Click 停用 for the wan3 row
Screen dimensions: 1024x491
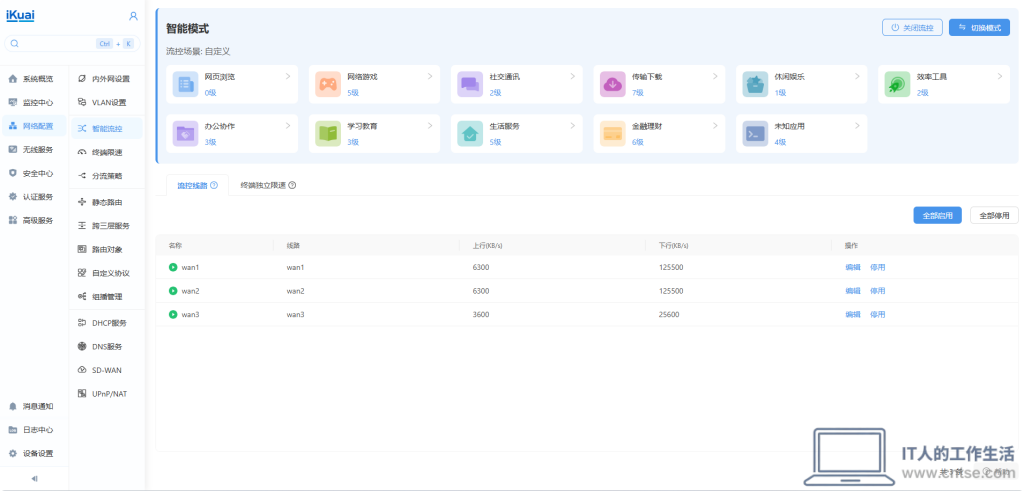[x=877, y=314]
